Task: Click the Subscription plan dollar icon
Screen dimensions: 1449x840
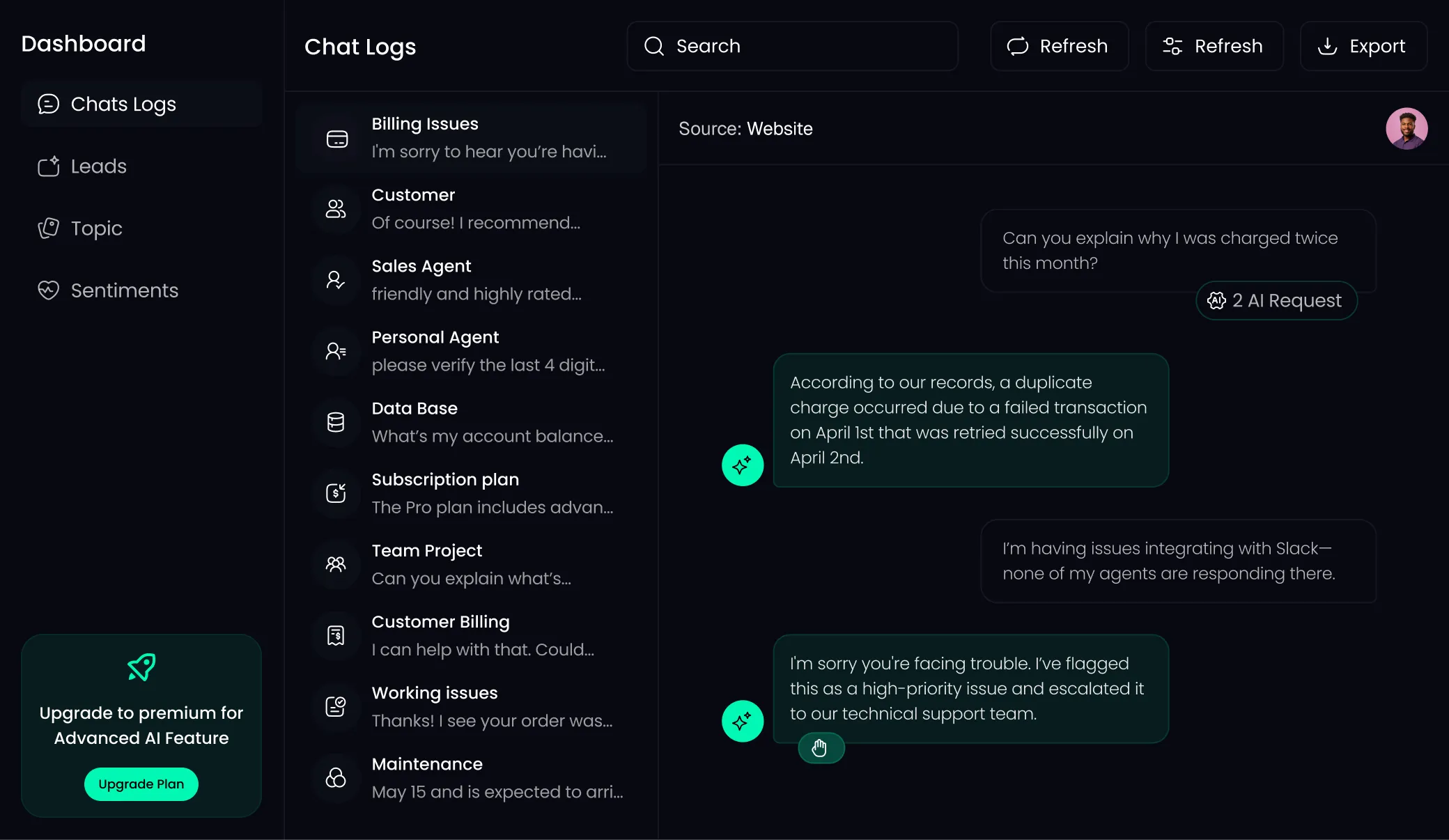Action: (x=336, y=493)
